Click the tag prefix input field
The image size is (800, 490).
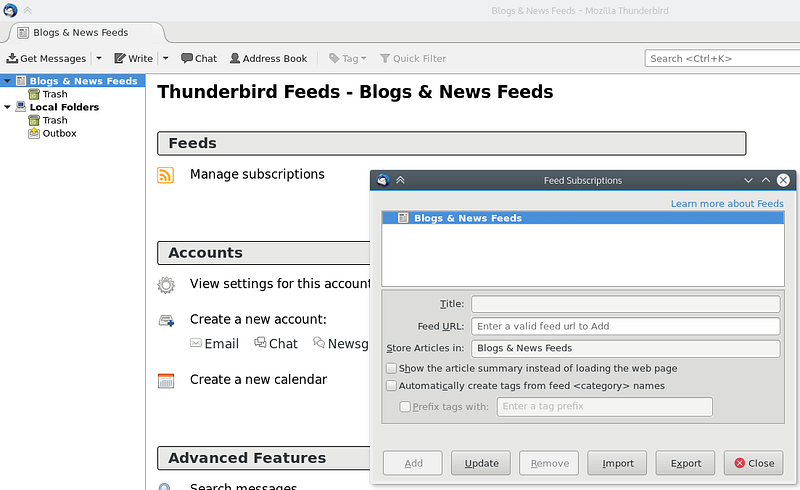click(605, 406)
